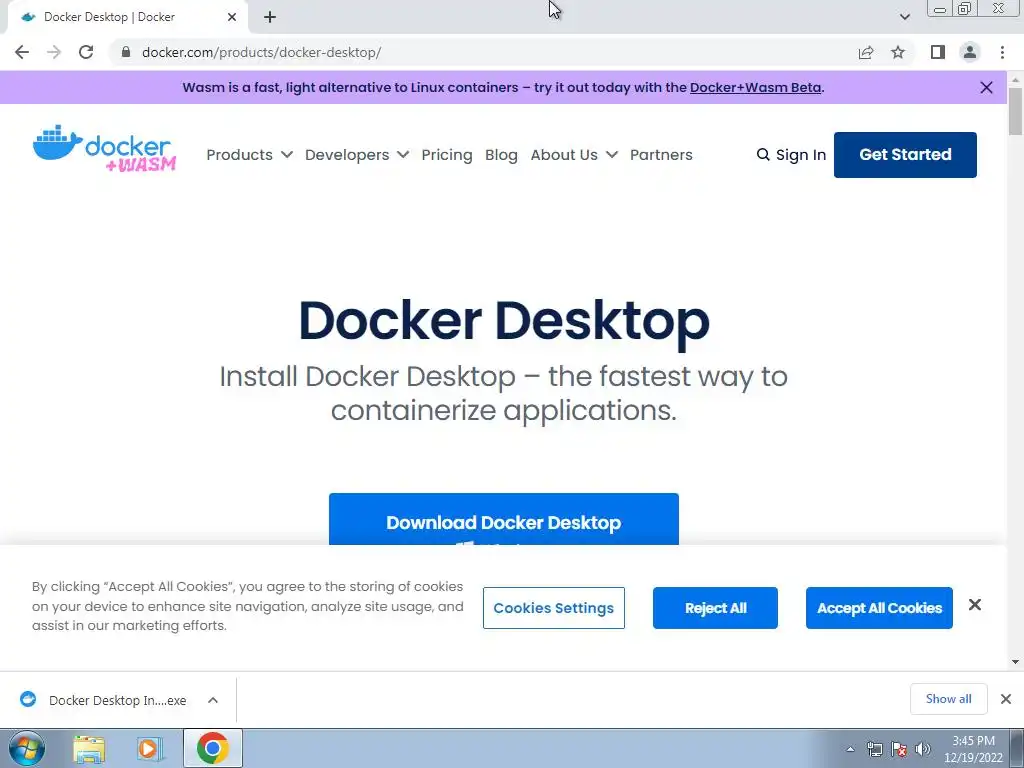Click the Show desktop button
This screenshot has height=768, width=1024.
[x=1017, y=748]
